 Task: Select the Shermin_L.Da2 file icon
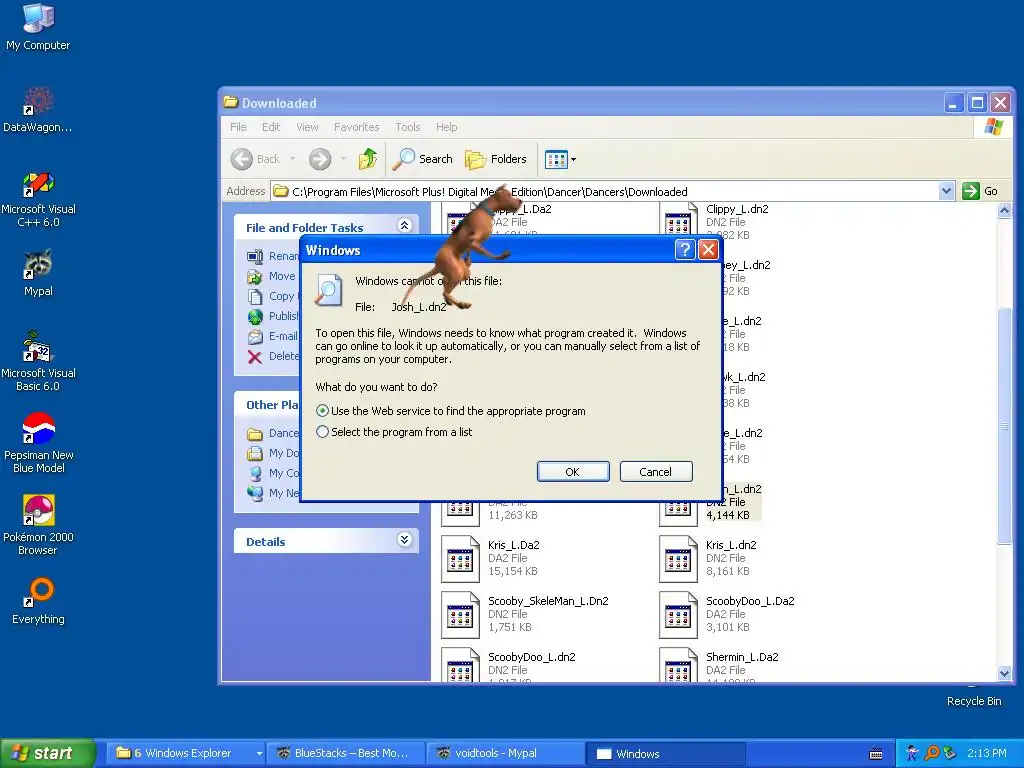coord(679,665)
